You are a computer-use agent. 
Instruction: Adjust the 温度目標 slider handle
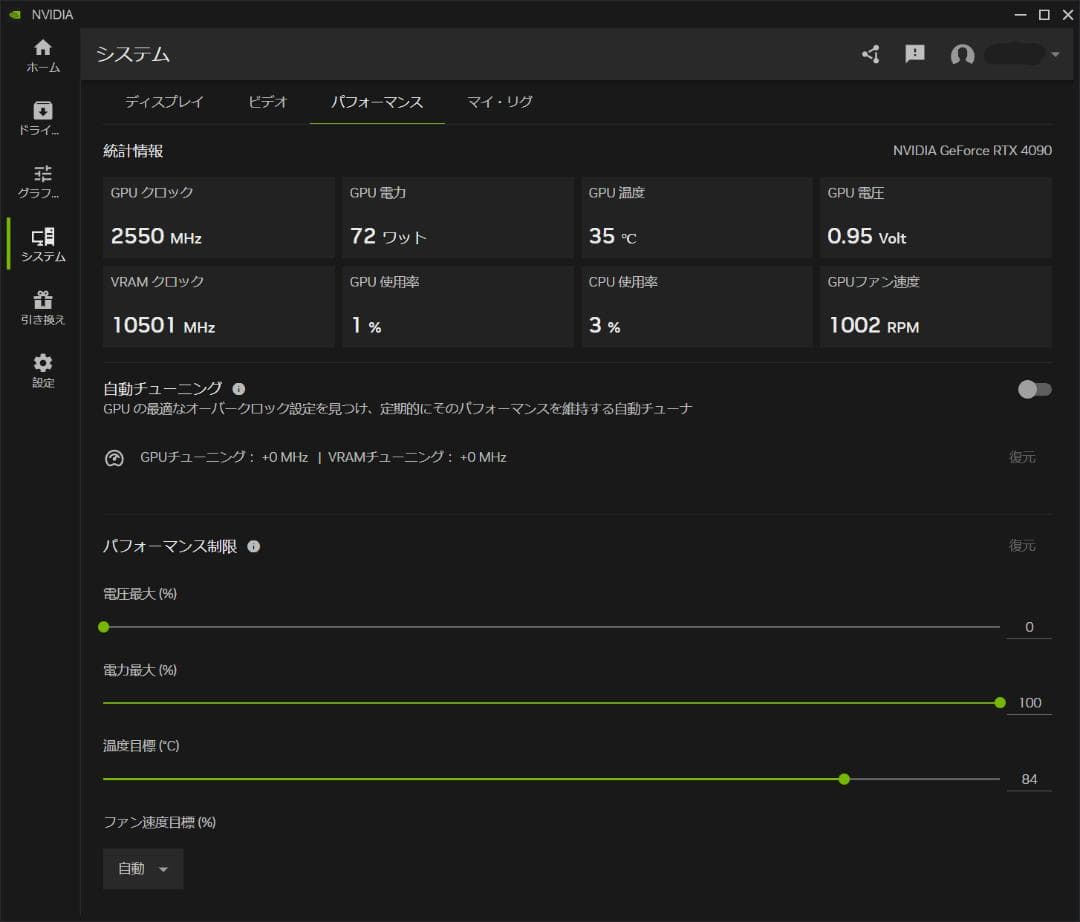click(x=844, y=778)
